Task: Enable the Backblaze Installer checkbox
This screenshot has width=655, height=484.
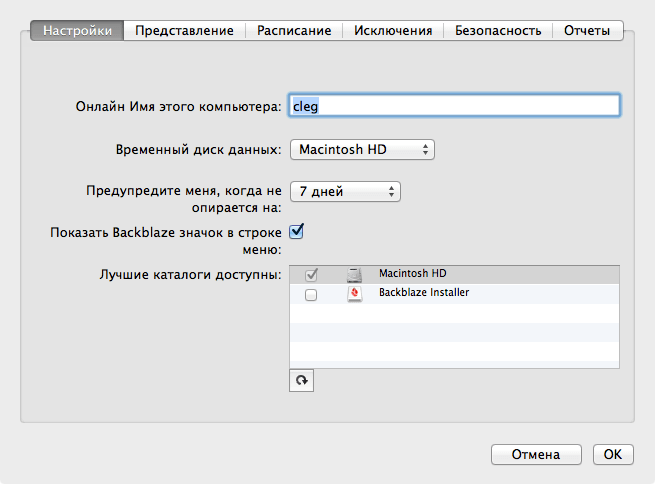Action: click(311, 295)
